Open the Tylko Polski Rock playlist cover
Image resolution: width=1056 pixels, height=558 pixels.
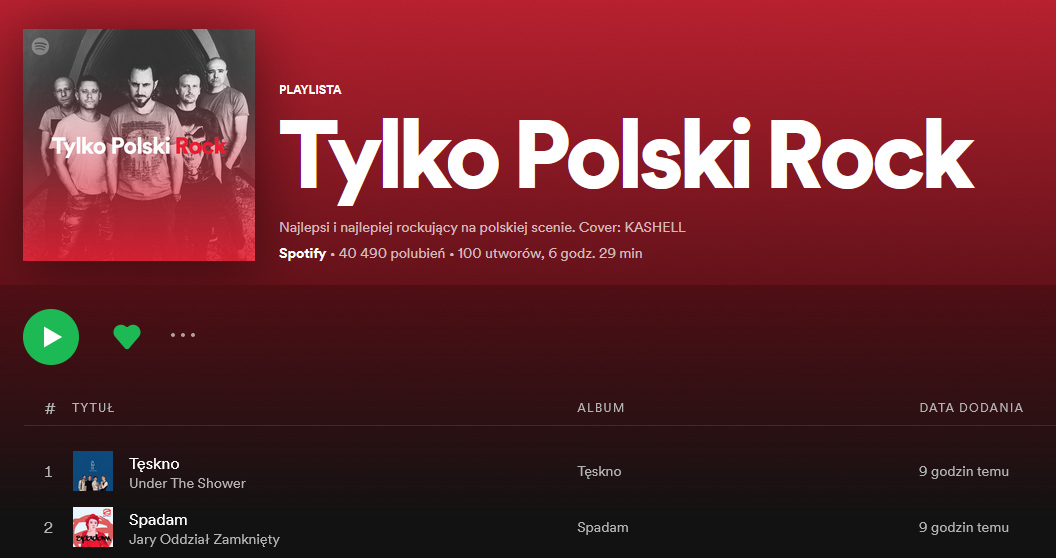[139, 145]
